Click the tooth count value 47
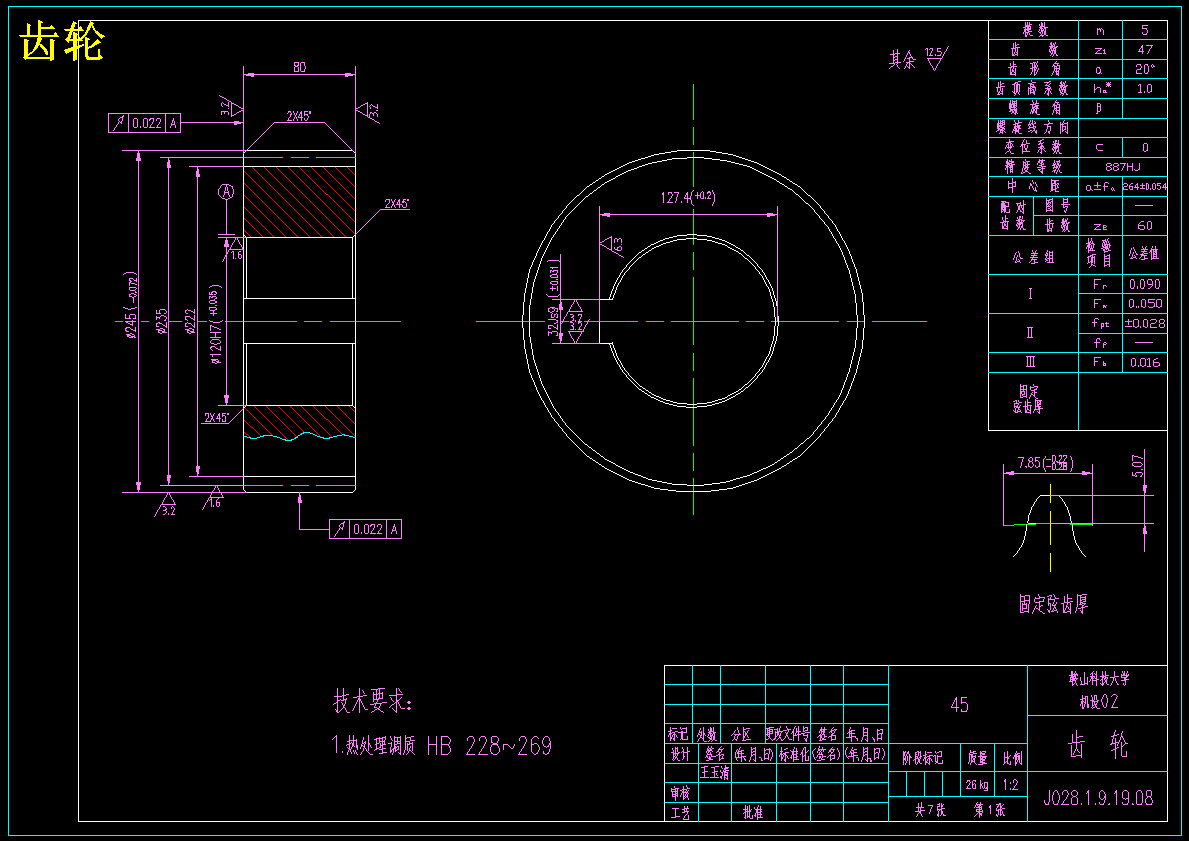1189x841 pixels. pos(1145,49)
